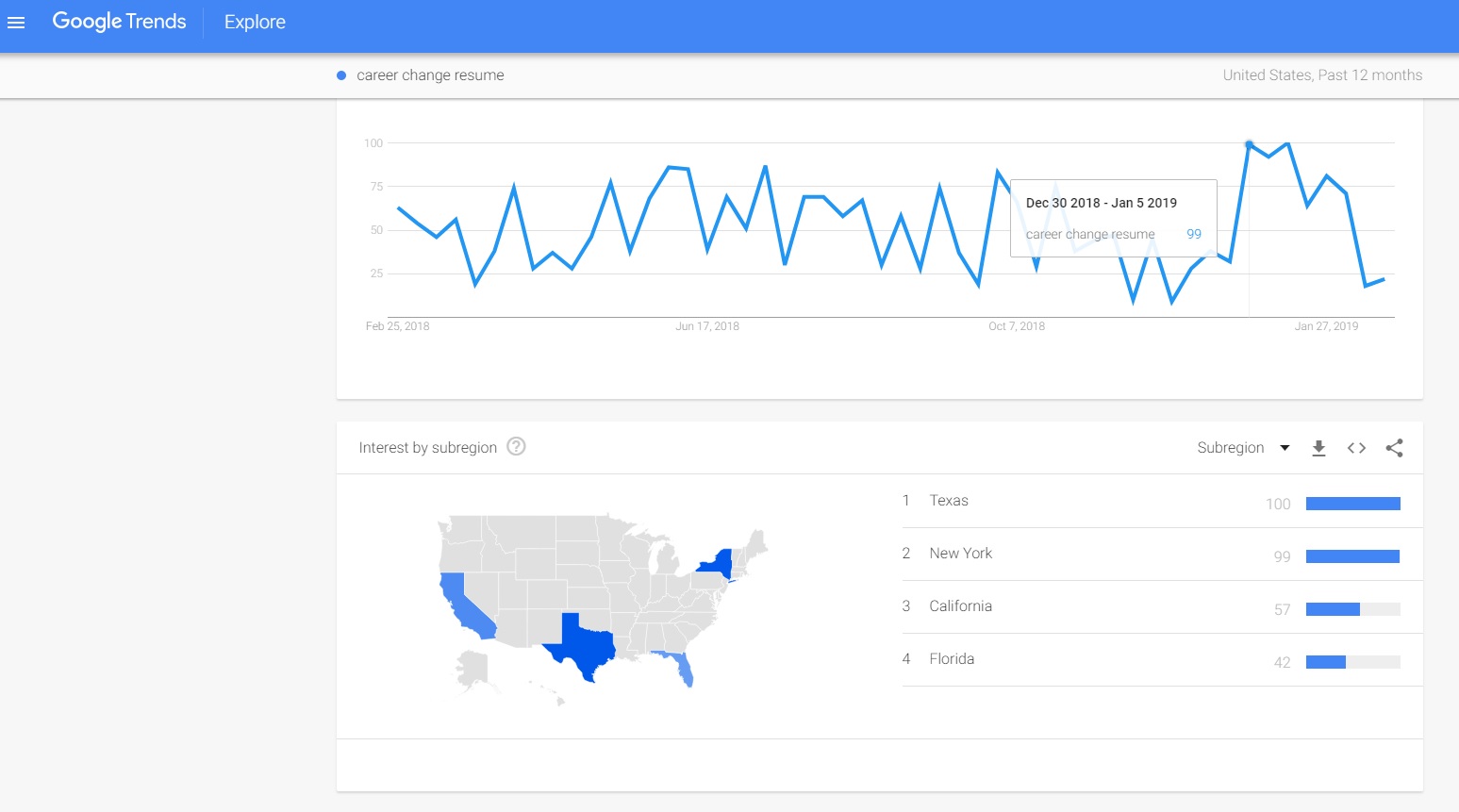Click the career change resume search term
The width and height of the screenshot is (1459, 812).
tap(430, 75)
